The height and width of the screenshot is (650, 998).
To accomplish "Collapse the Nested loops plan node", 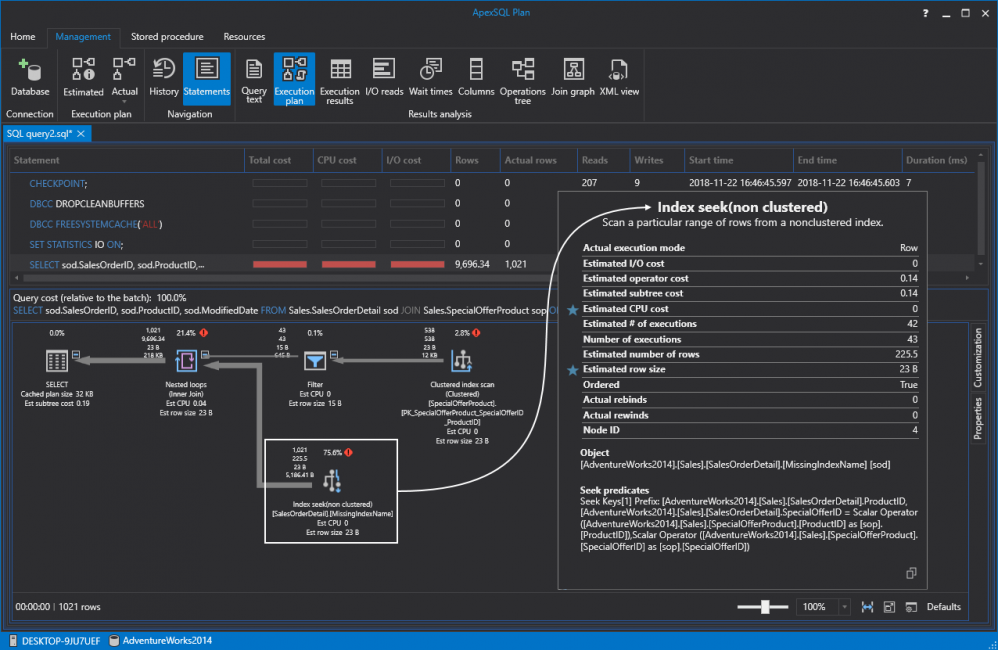I will tap(204, 353).
